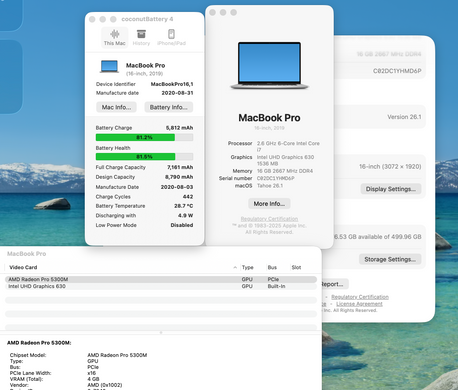This screenshot has width=458, height=390.
Task: Click the Battery Temperature value 28.7 °C
Action: [x=184, y=206]
